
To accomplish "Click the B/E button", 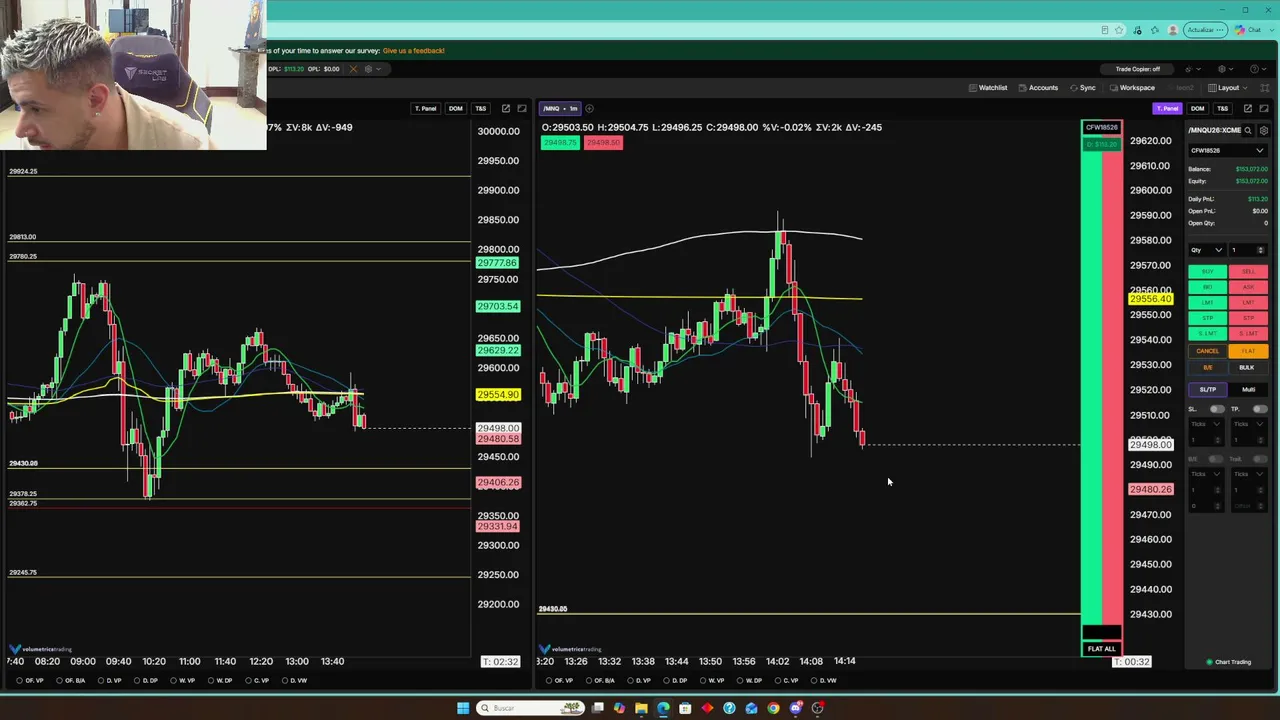I will [x=1207, y=367].
